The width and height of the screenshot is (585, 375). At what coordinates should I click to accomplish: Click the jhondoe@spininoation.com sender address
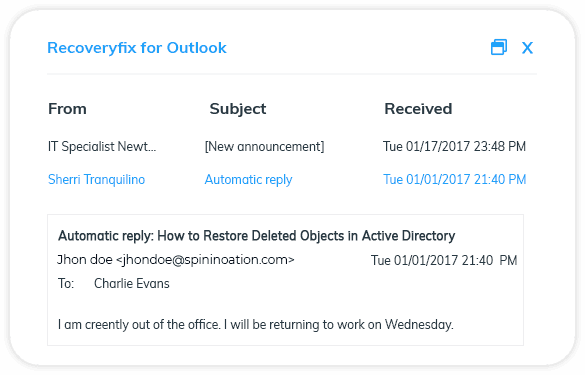(x=205, y=259)
